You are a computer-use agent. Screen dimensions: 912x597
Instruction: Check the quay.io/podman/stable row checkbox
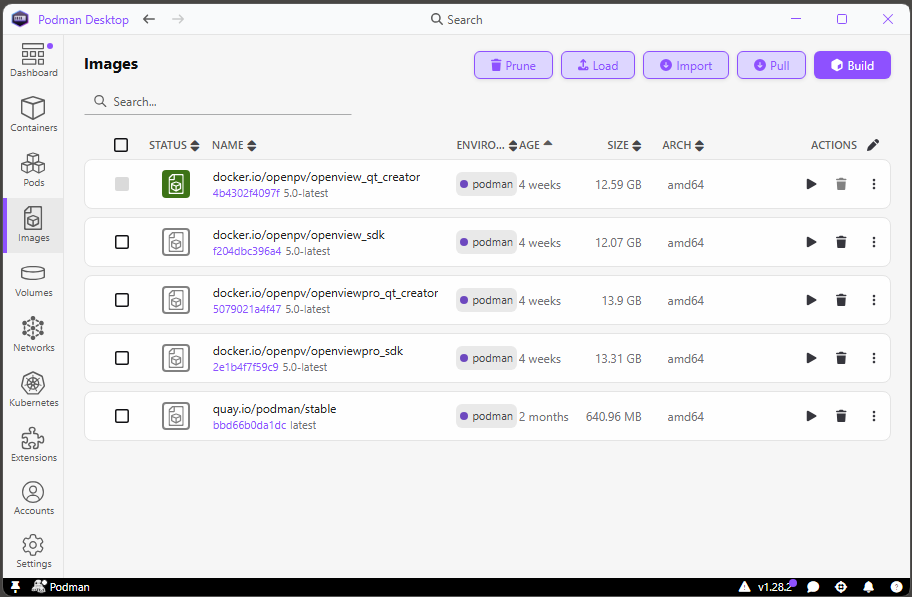[x=122, y=416]
